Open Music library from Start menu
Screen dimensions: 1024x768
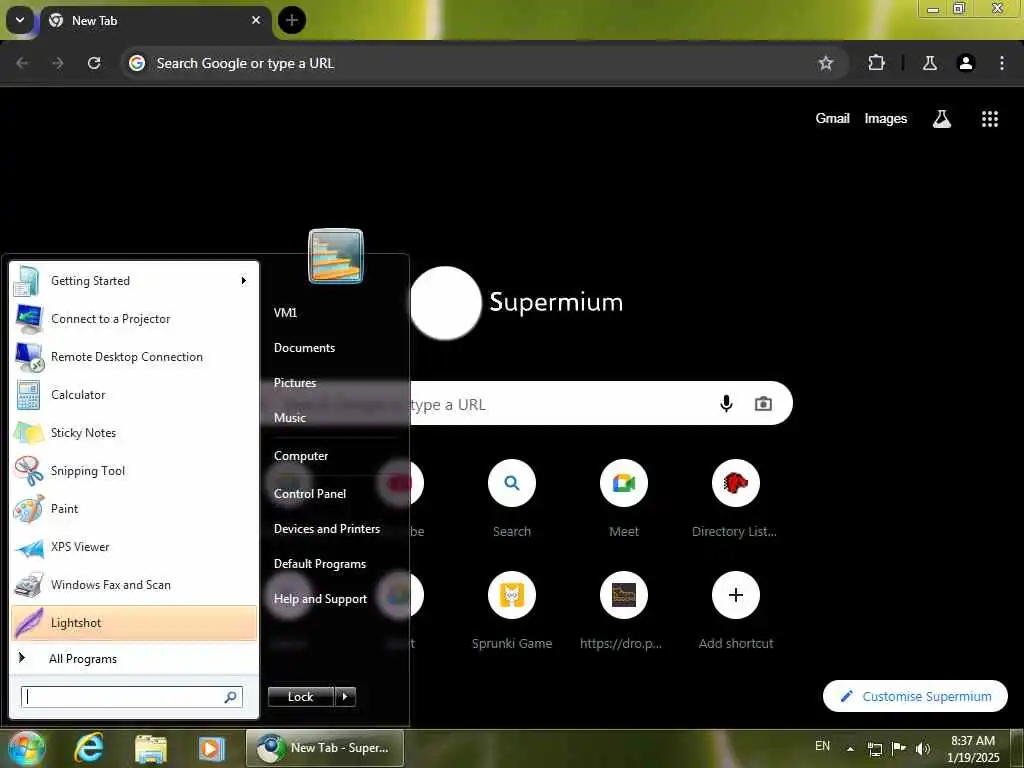click(289, 418)
